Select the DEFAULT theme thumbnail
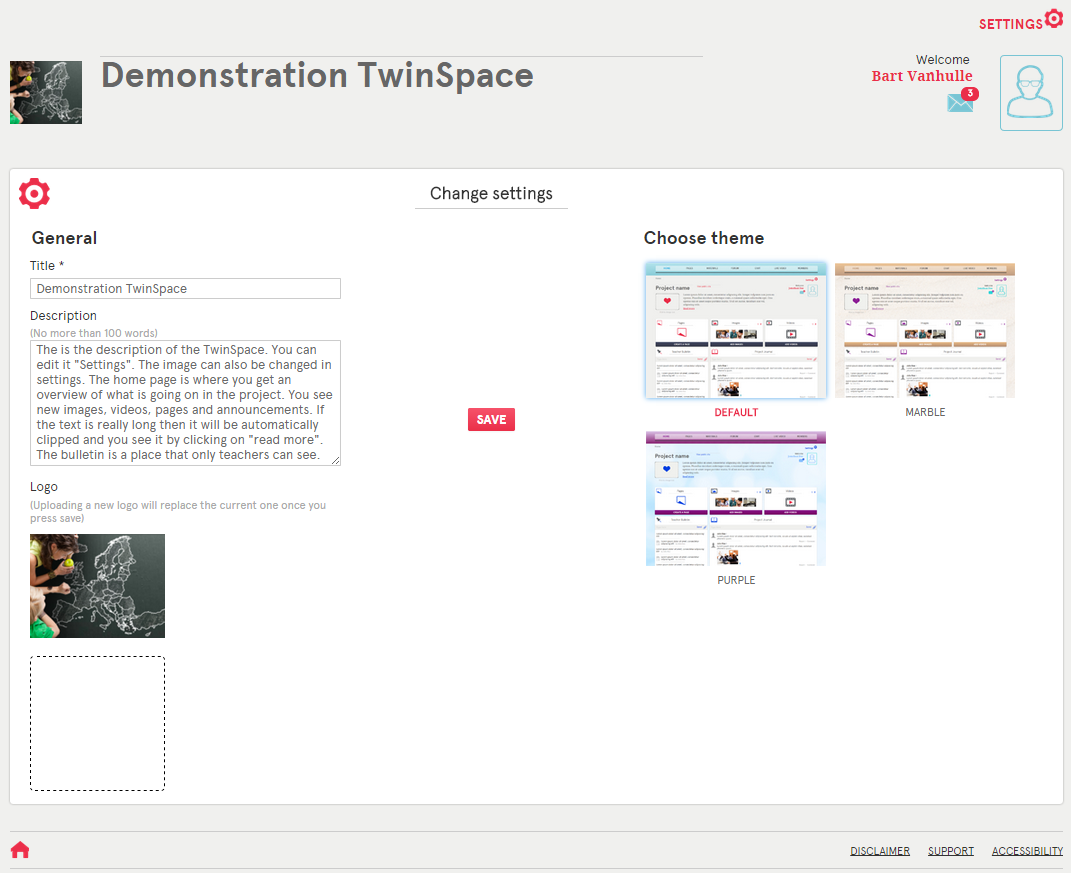Image resolution: width=1071 pixels, height=873 pixels. point(736,330)
